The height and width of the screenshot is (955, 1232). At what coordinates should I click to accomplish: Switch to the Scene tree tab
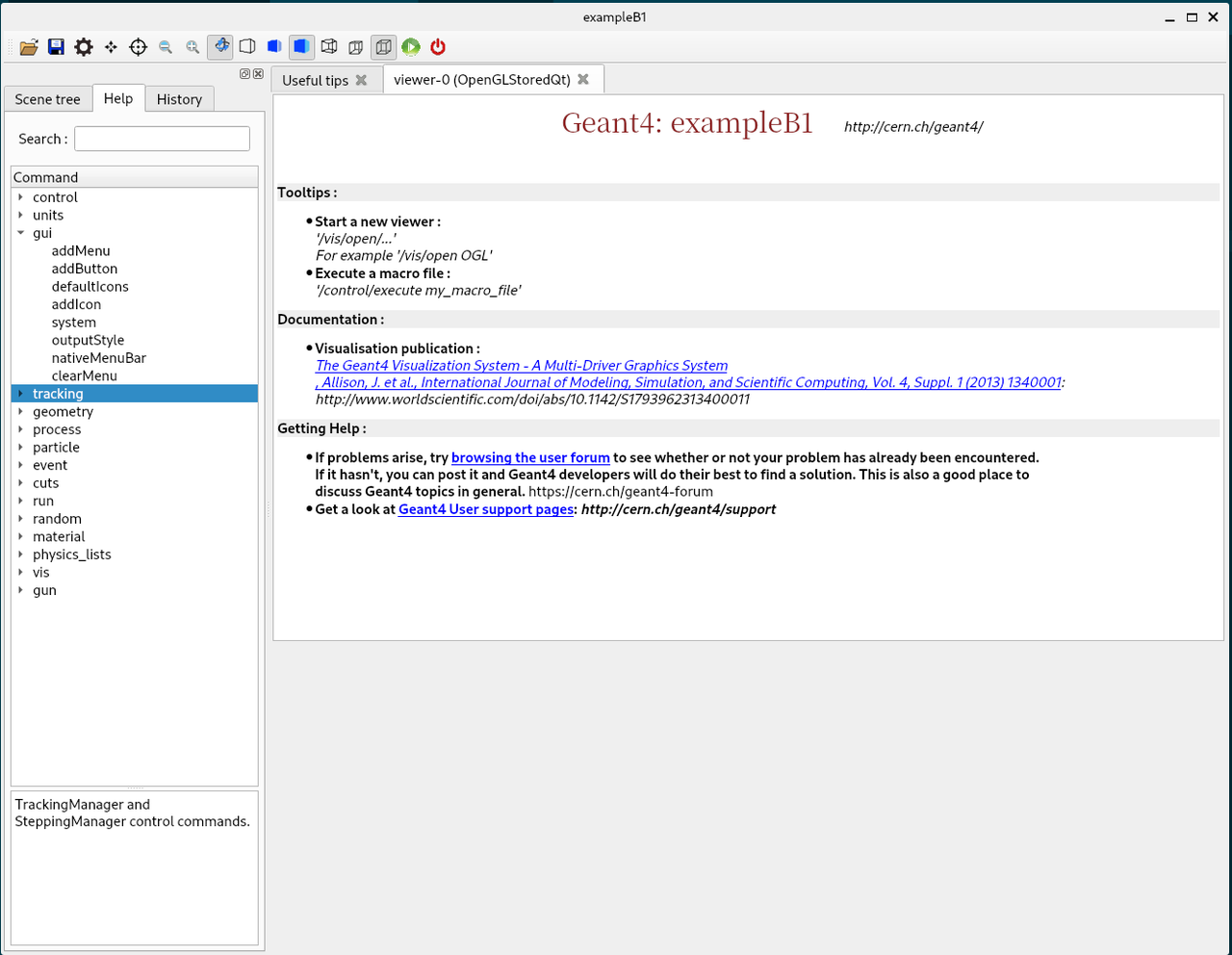click(x=48, y=99)
